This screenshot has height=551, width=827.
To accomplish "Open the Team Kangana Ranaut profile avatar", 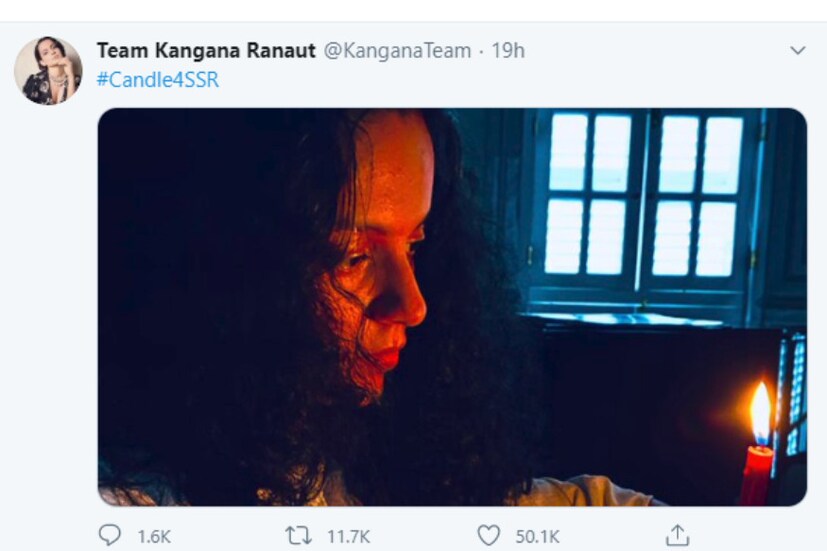I will tap(47, 71).
